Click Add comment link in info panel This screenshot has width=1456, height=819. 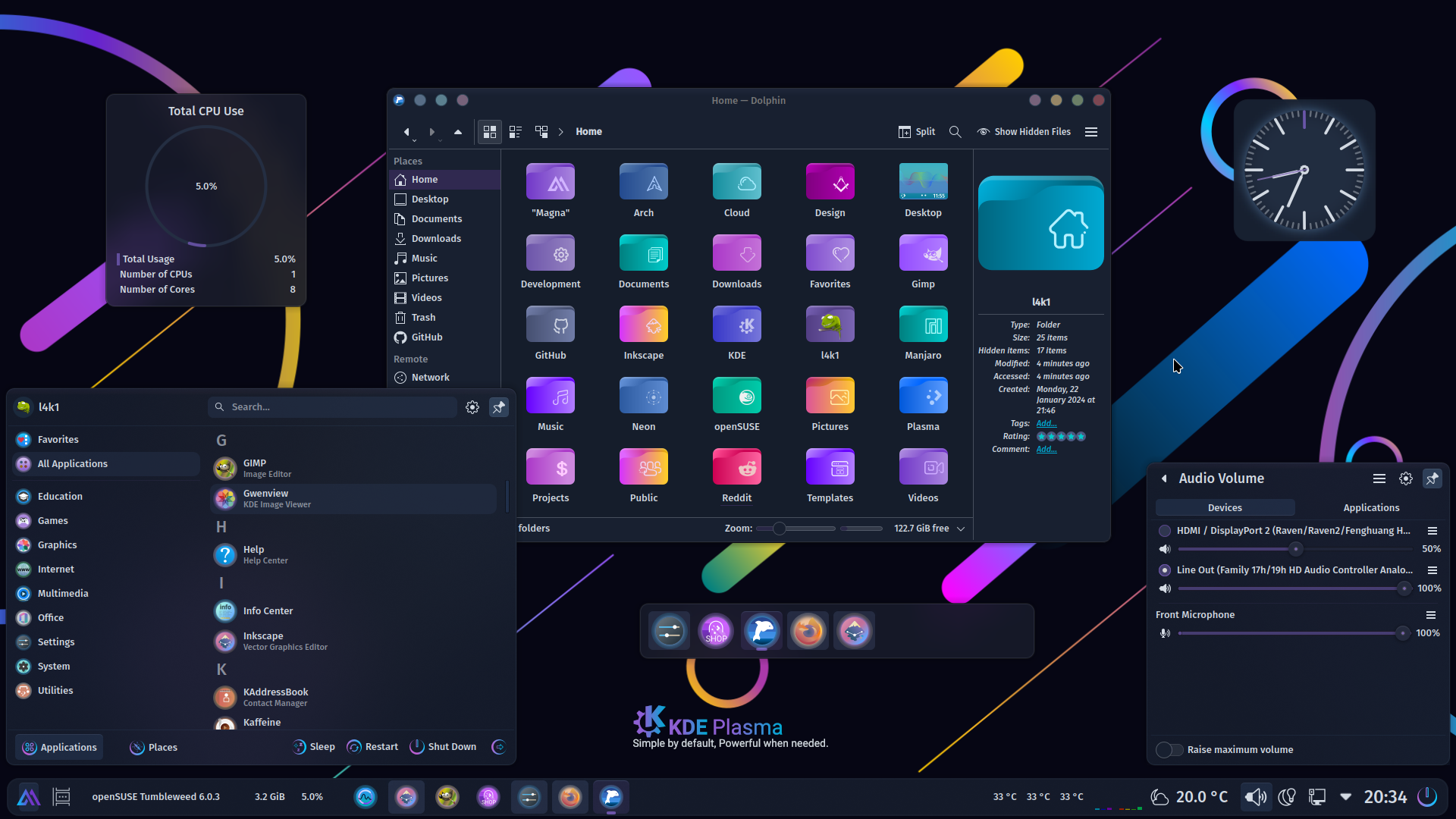pyautogui.click(x=1046, y=450)
